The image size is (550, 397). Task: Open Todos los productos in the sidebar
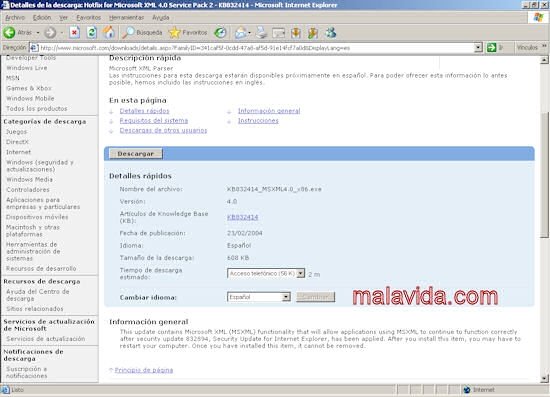36,108
